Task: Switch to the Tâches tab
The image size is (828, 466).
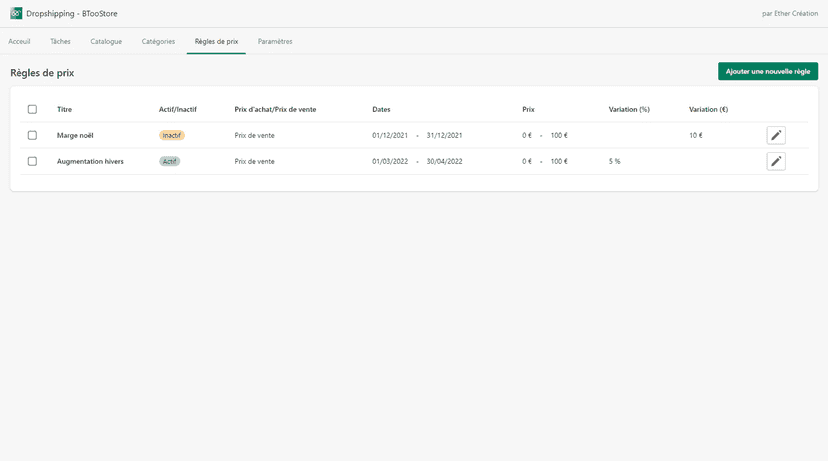Action: click(60, 41)
